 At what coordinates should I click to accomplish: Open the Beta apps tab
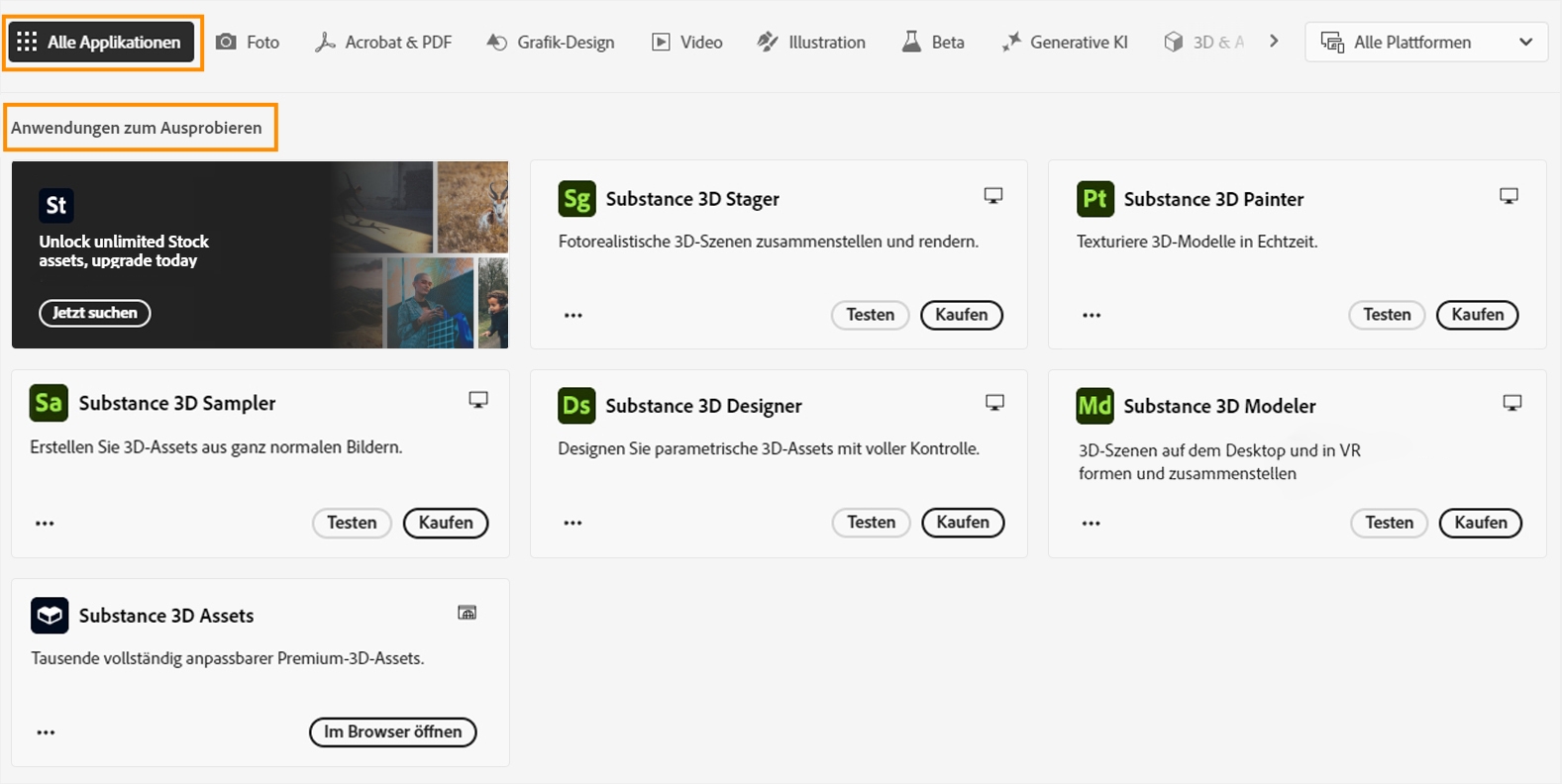coord(932,42)
